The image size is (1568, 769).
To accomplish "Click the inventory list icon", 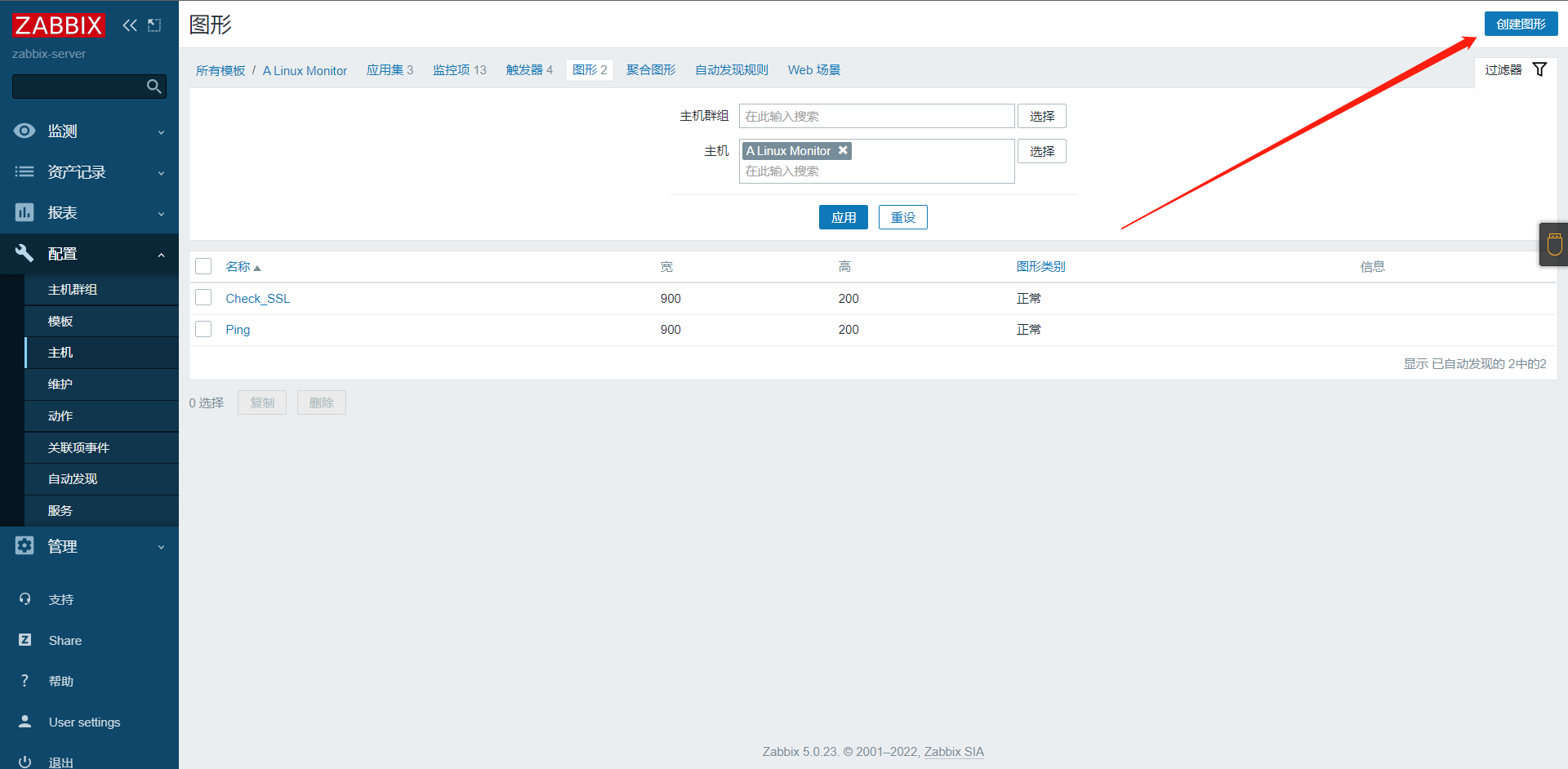I will point(24,171).
